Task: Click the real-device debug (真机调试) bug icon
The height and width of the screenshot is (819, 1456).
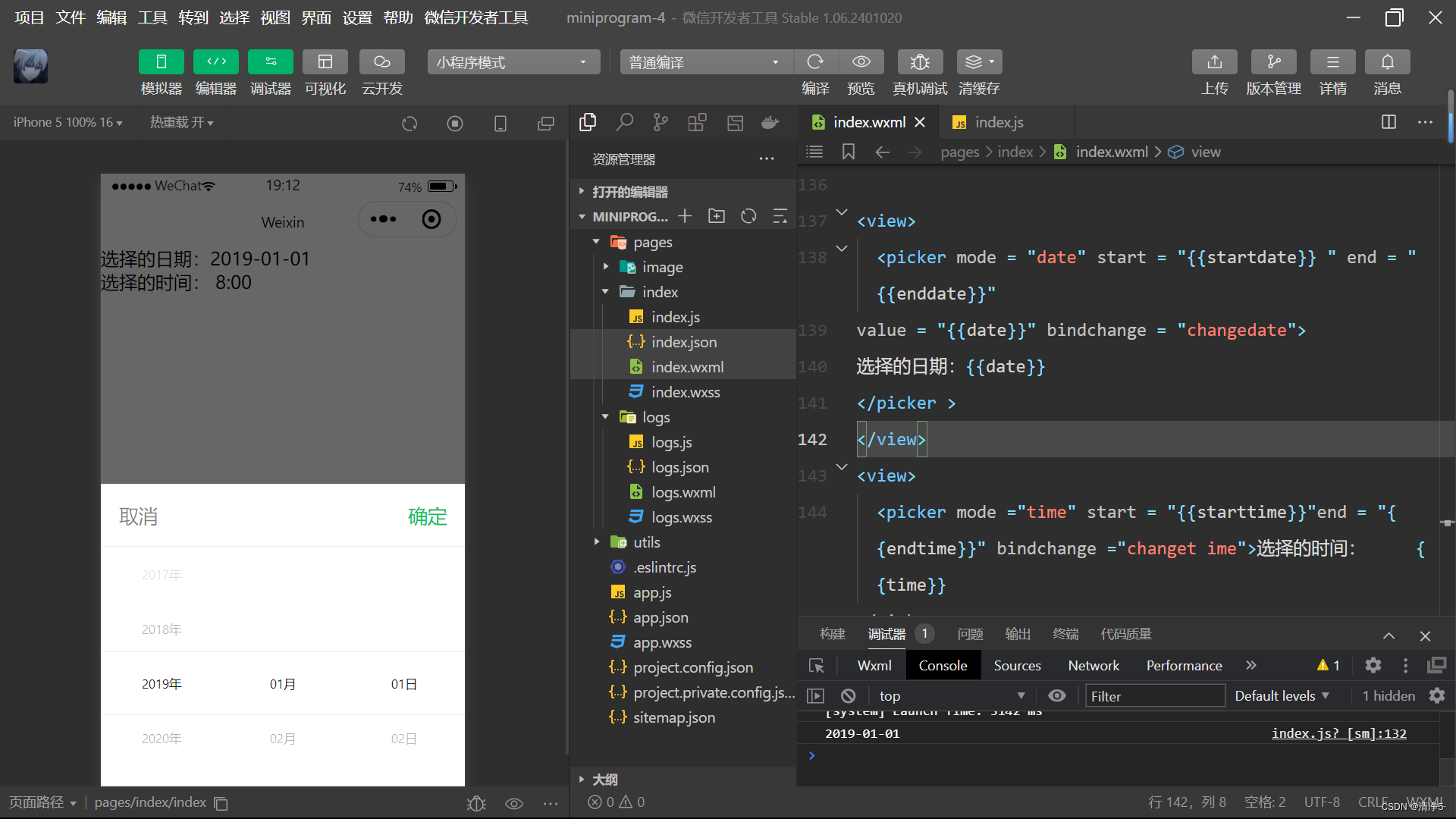Action: pyautogui.click(x=919, y=62)
